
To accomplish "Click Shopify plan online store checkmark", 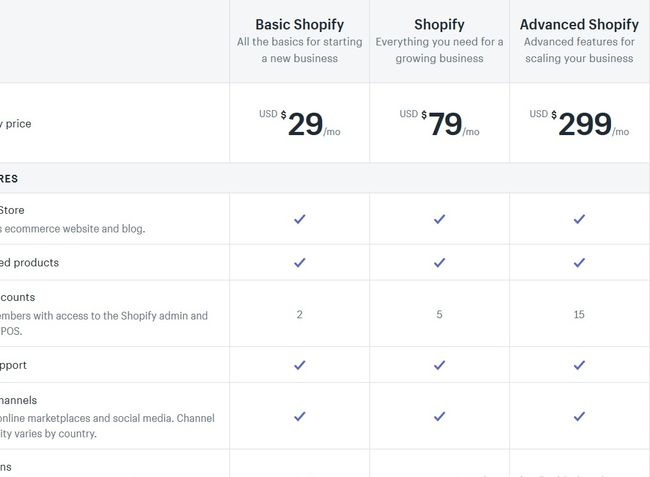I will 439,219.
